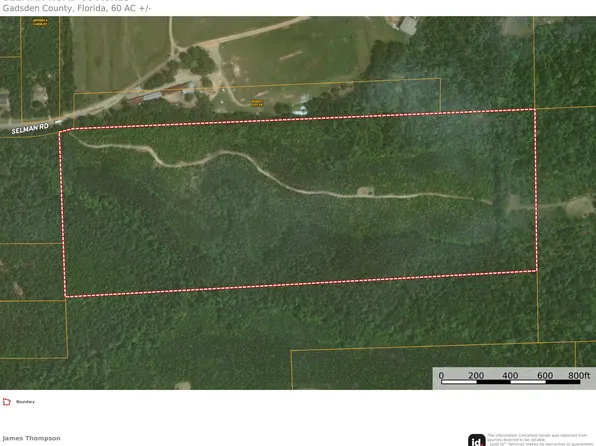The image size is (596, 446).
Task: Select the Boundary legend label
Action: click(25, 402)
